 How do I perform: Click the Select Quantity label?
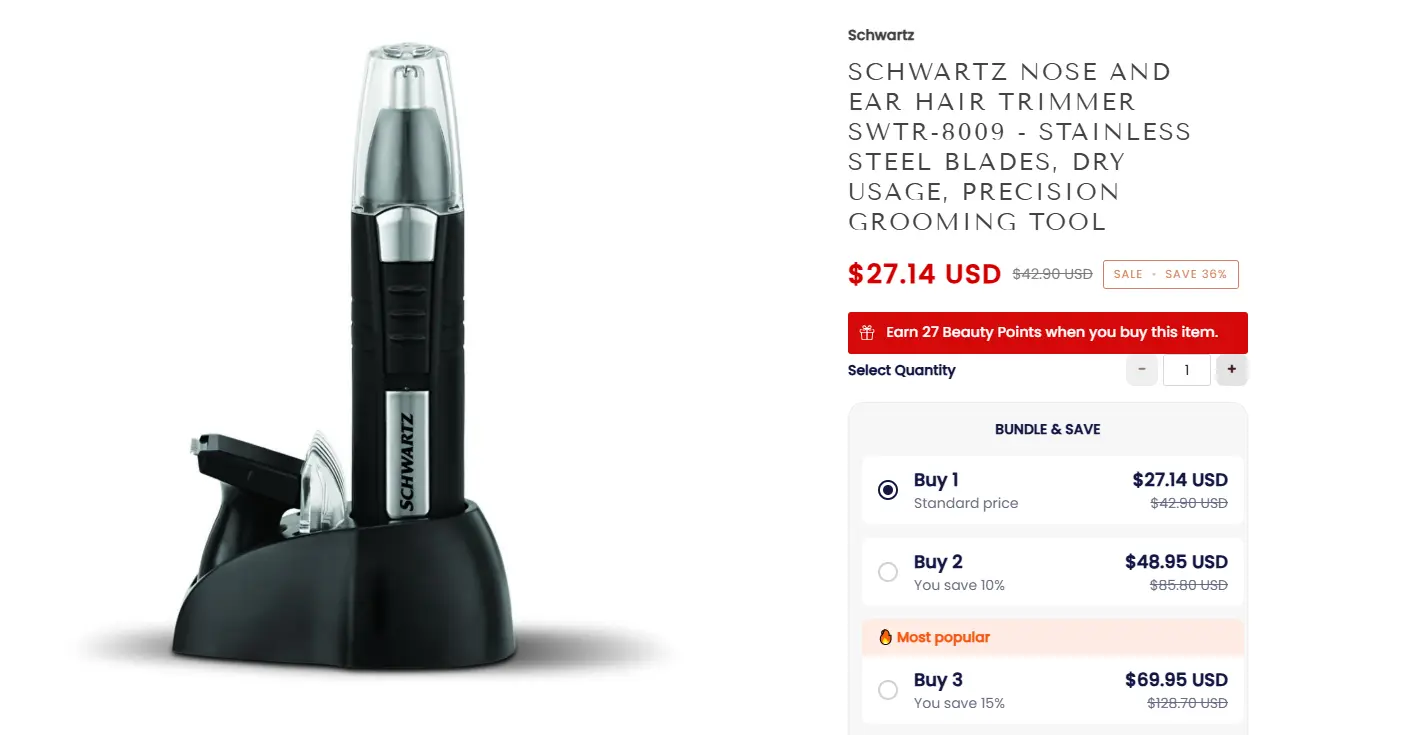point(901,370)
